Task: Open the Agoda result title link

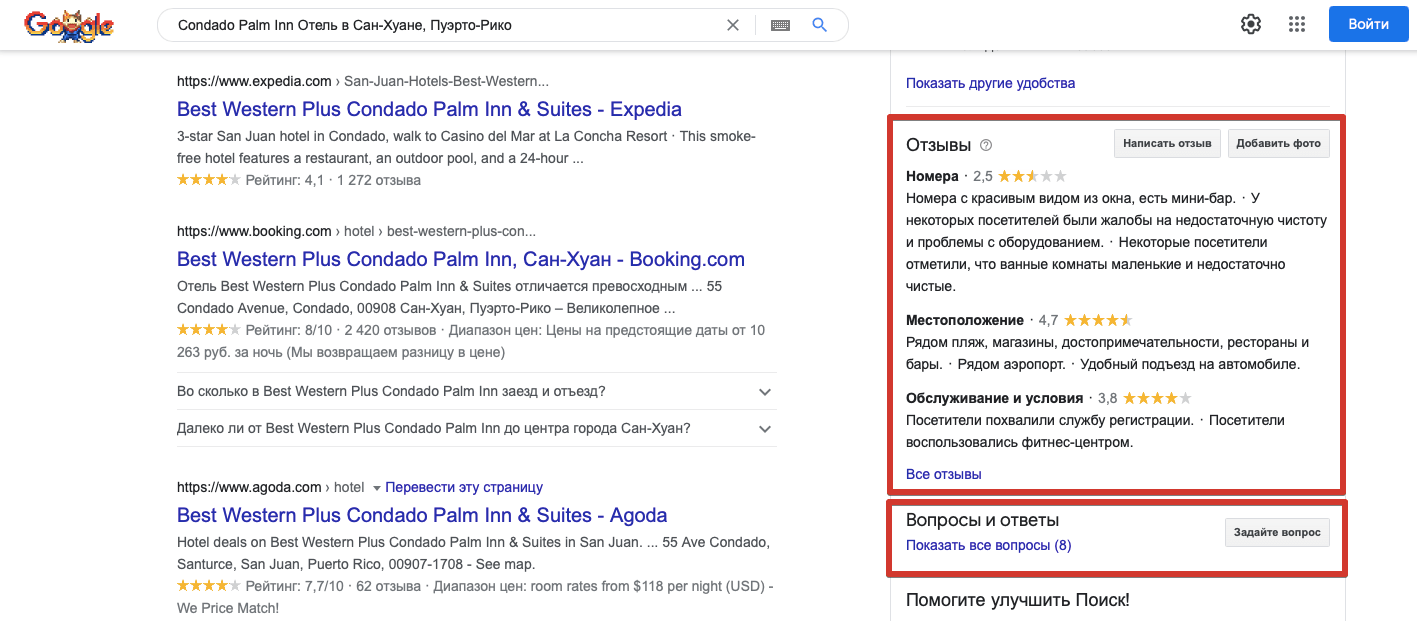Action: click(422, 515)
